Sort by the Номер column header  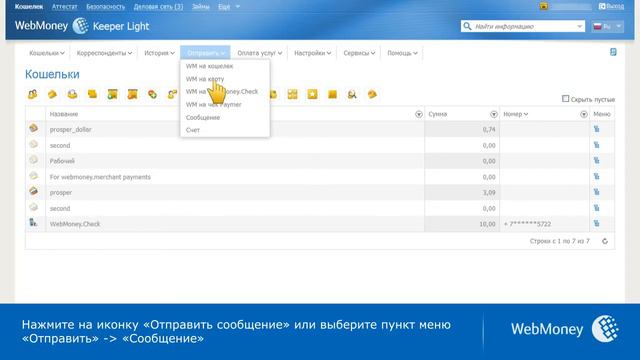[516, 114]
